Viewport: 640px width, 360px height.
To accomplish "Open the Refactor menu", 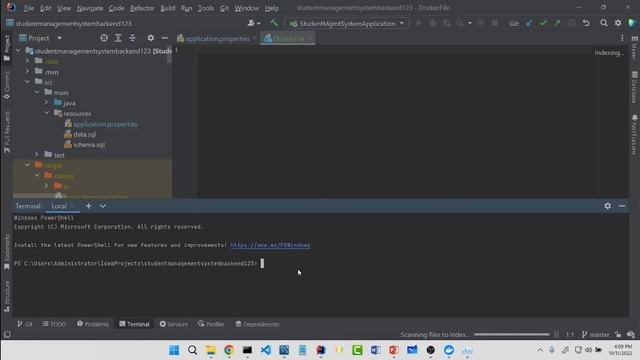I will [142, 8].
